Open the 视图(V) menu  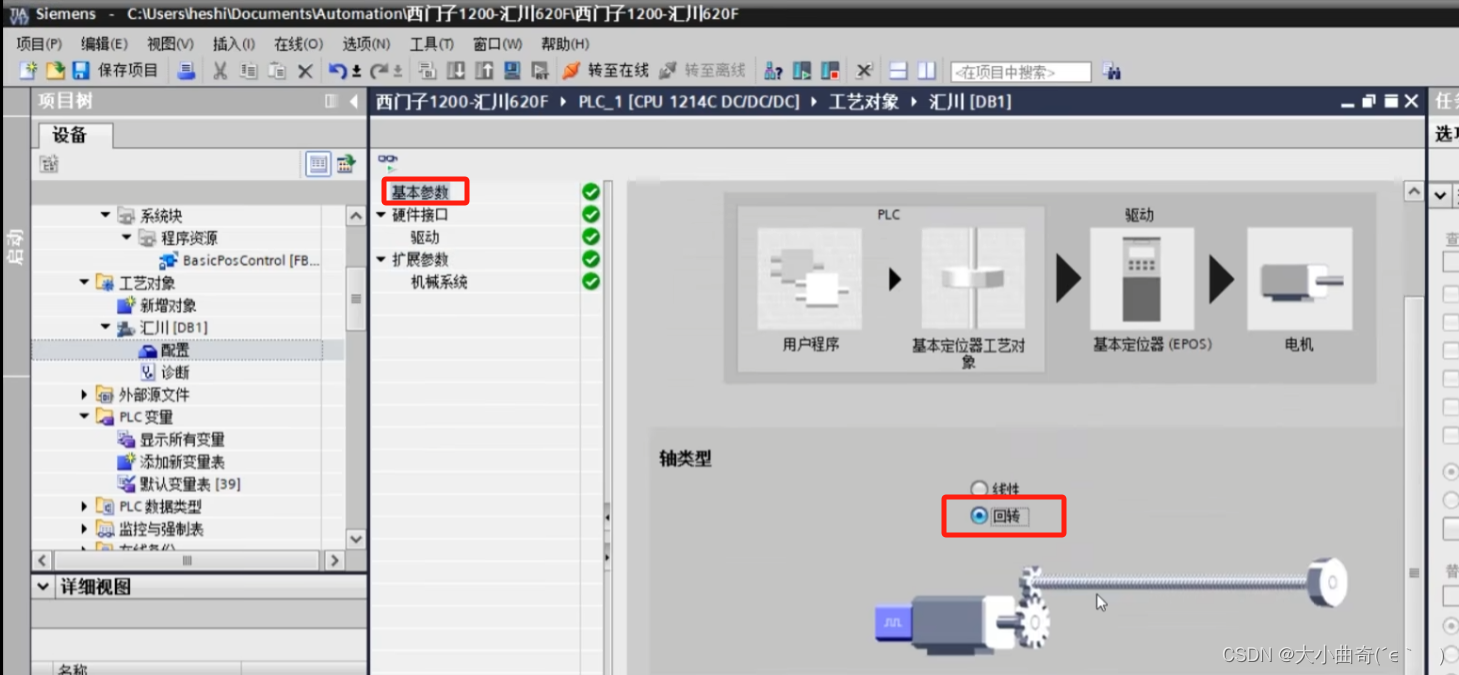(170, 44)
